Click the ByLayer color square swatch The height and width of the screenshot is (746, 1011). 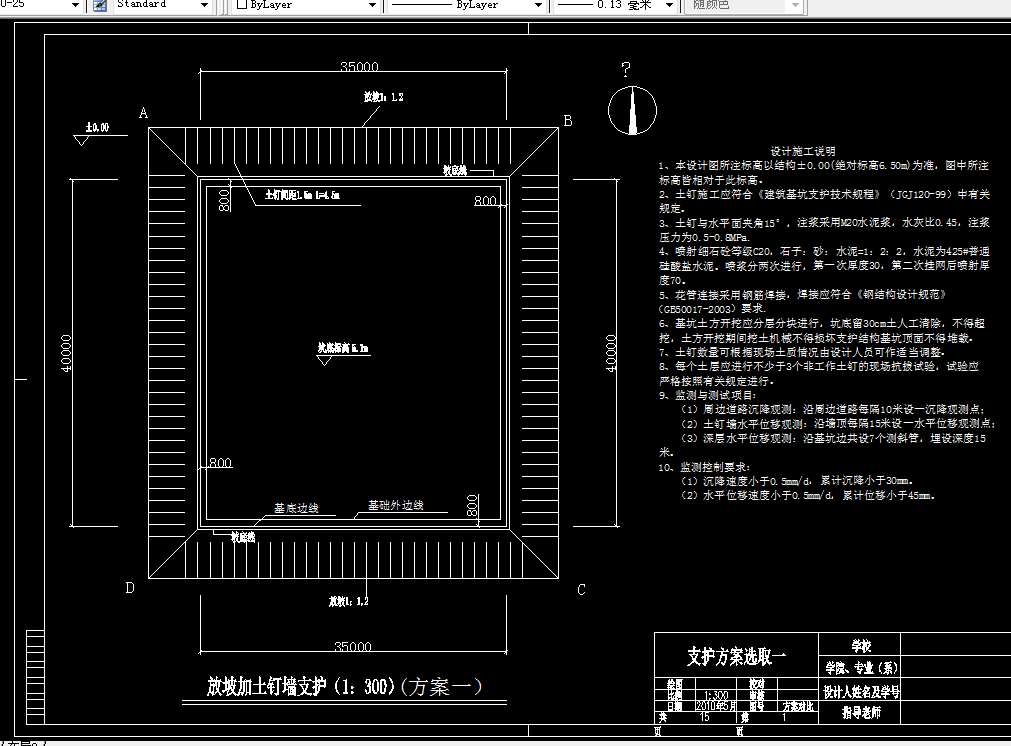point(242,5)
